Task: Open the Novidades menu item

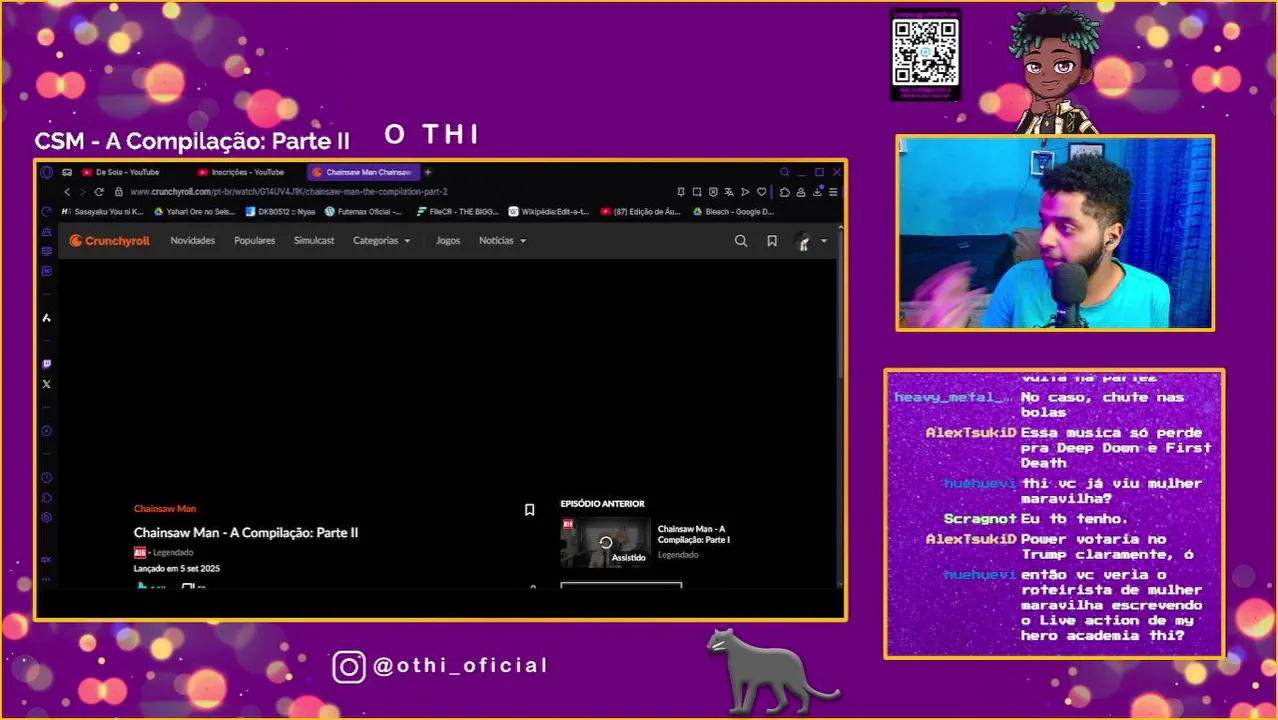Action: (192, 241)
